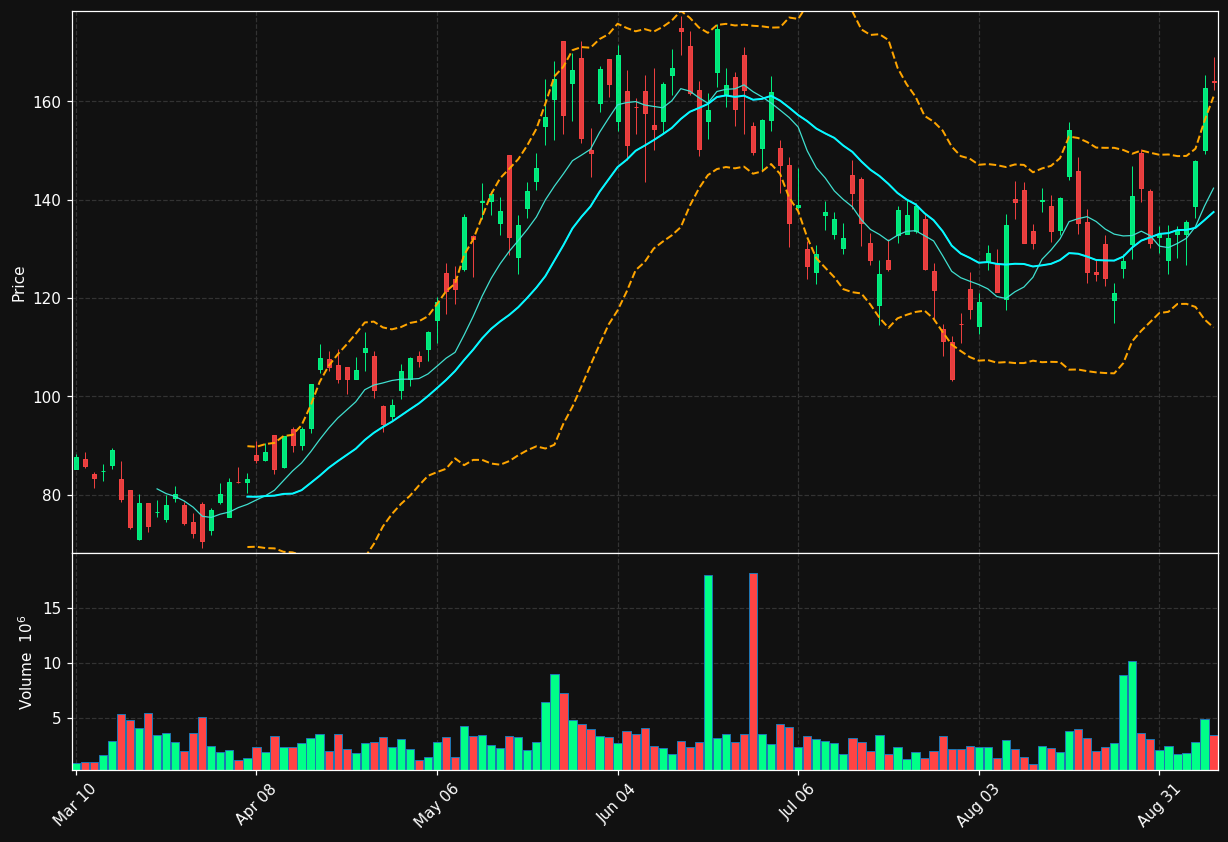The height and width of the screenshot is (842, 1228).
Task: Click the 5 volume tick label
Action: 57,718
